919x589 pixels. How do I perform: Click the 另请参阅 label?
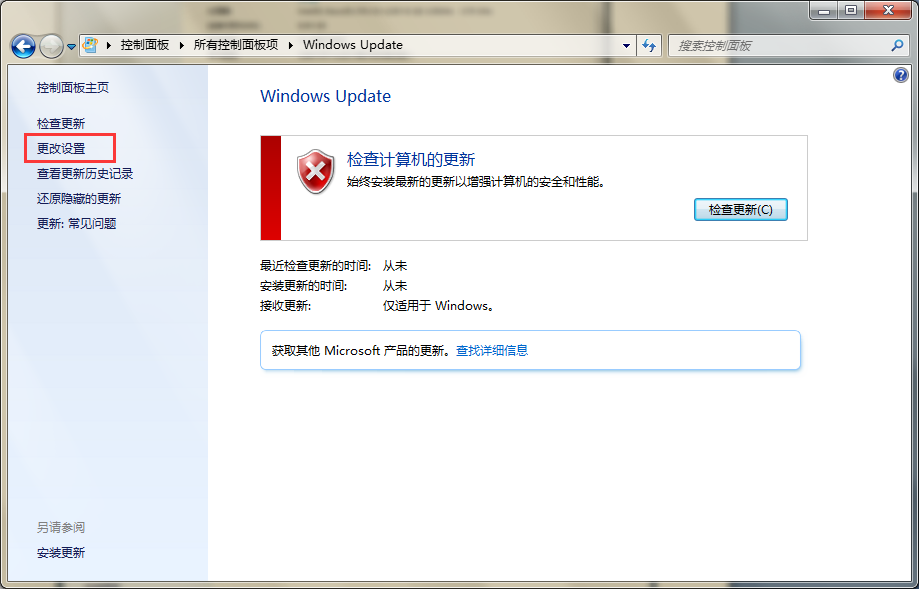tap(61, 527)
